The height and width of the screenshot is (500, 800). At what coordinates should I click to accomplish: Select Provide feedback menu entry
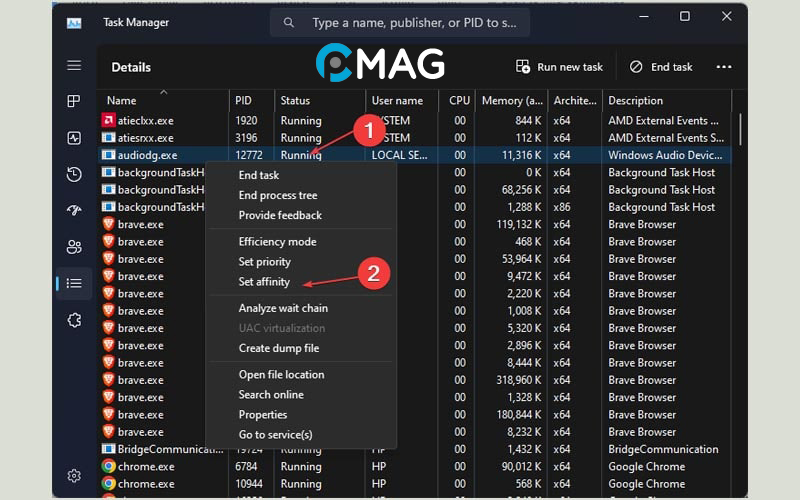tap(280, 215)
